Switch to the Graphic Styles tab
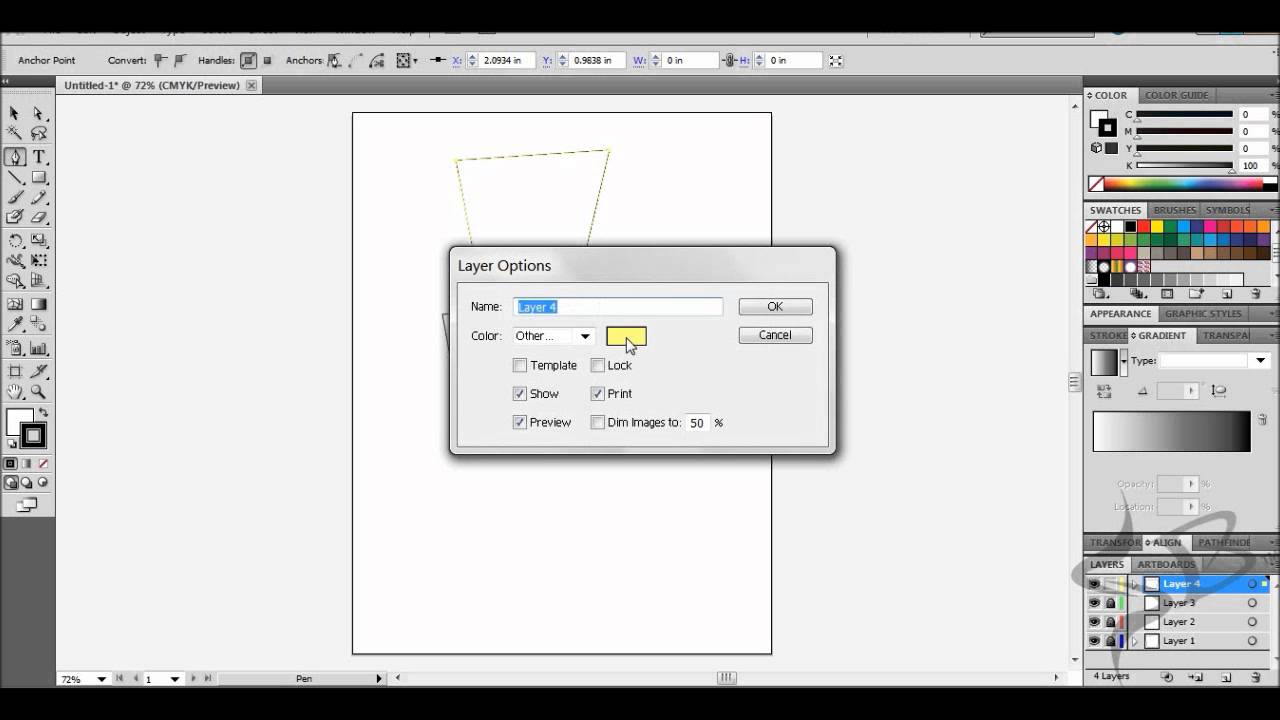The width and height of the screenshot is (1280, 720). coord(1203,314)
